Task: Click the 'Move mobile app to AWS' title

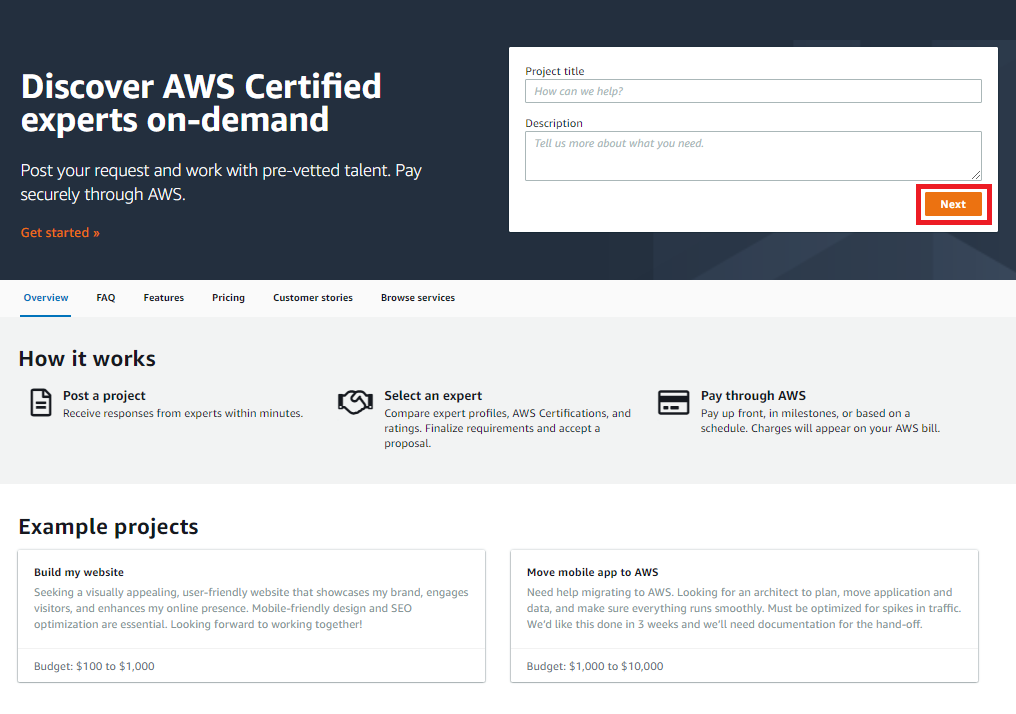Action: [595, 571]
